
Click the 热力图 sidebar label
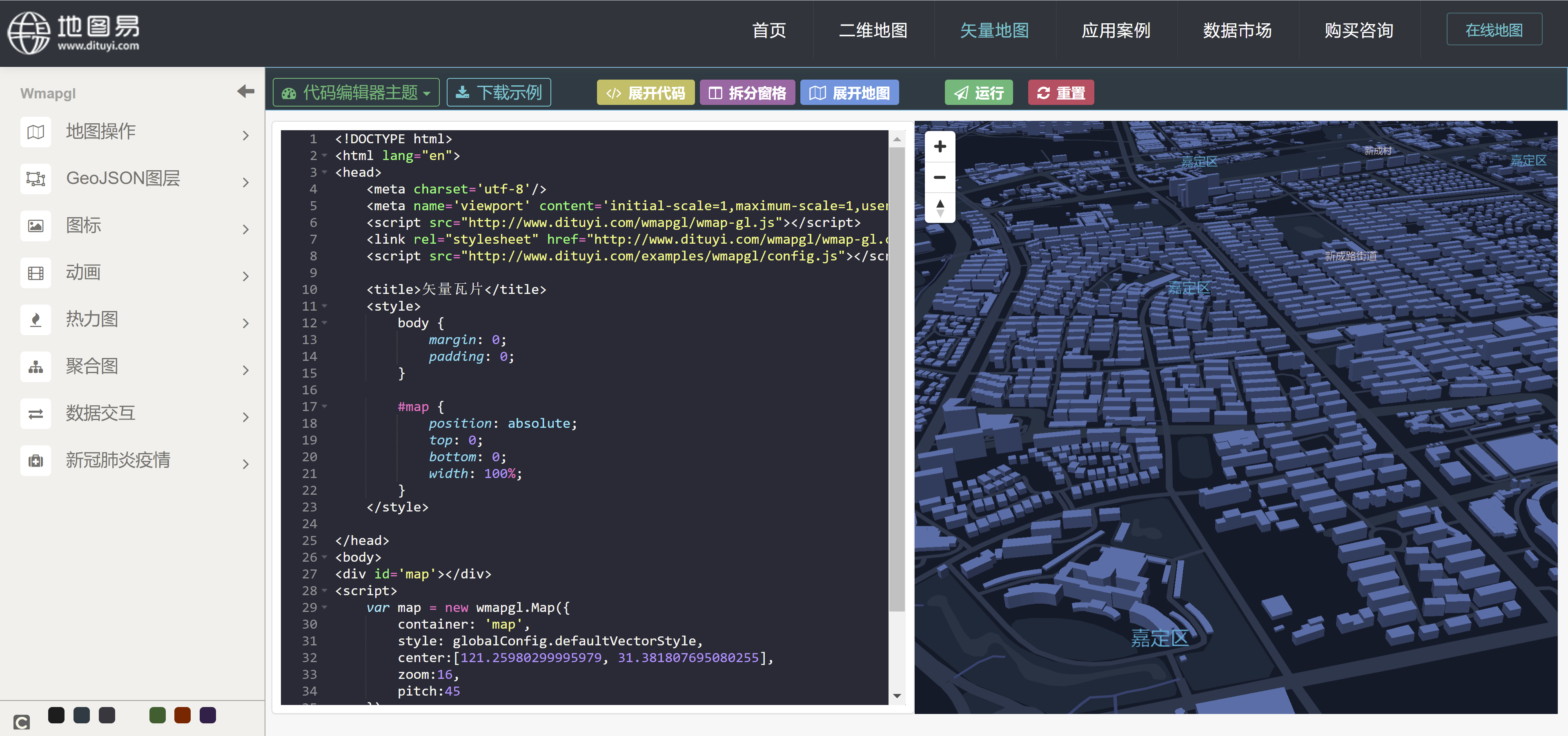92,320
